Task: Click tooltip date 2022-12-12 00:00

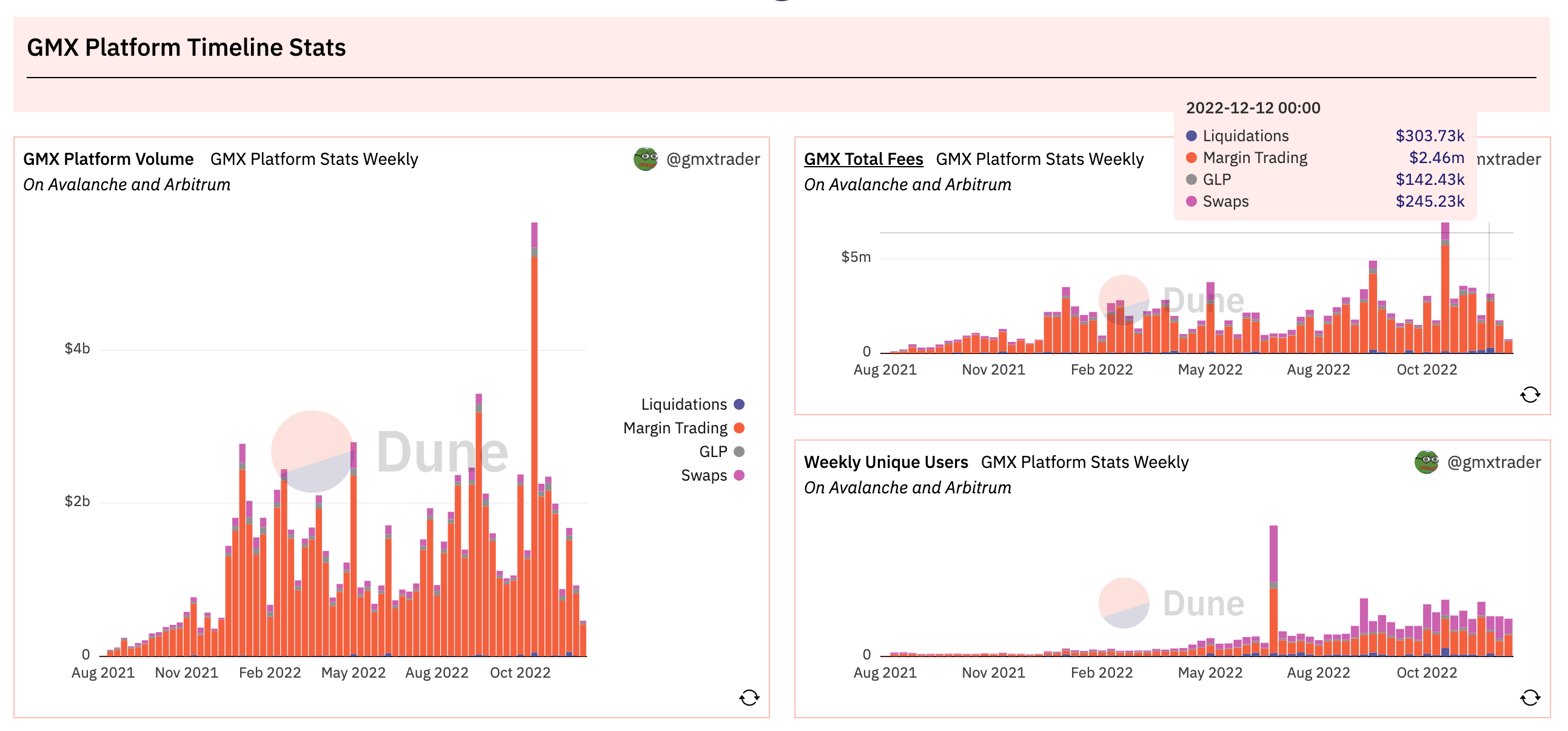Action: pyautogui.click(x=1253, y=108)
